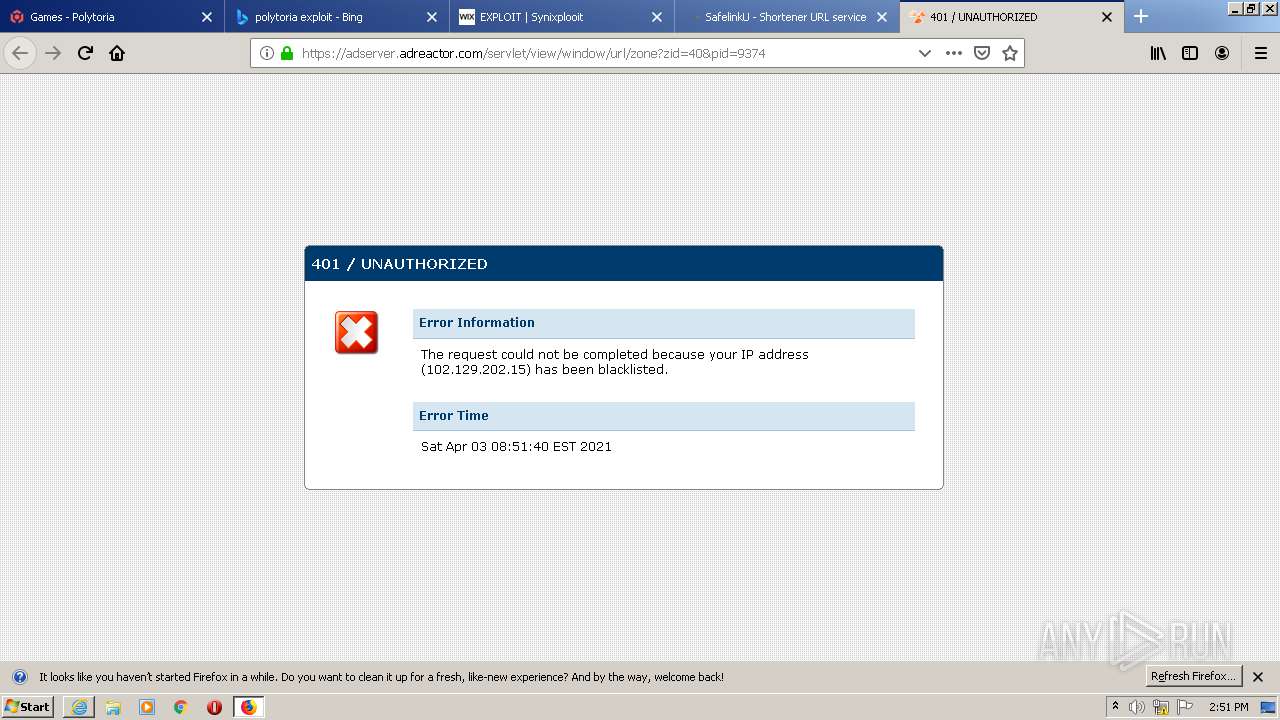
Task: Expand the URL bar history dropdown
Action: (x=925, y=53)
